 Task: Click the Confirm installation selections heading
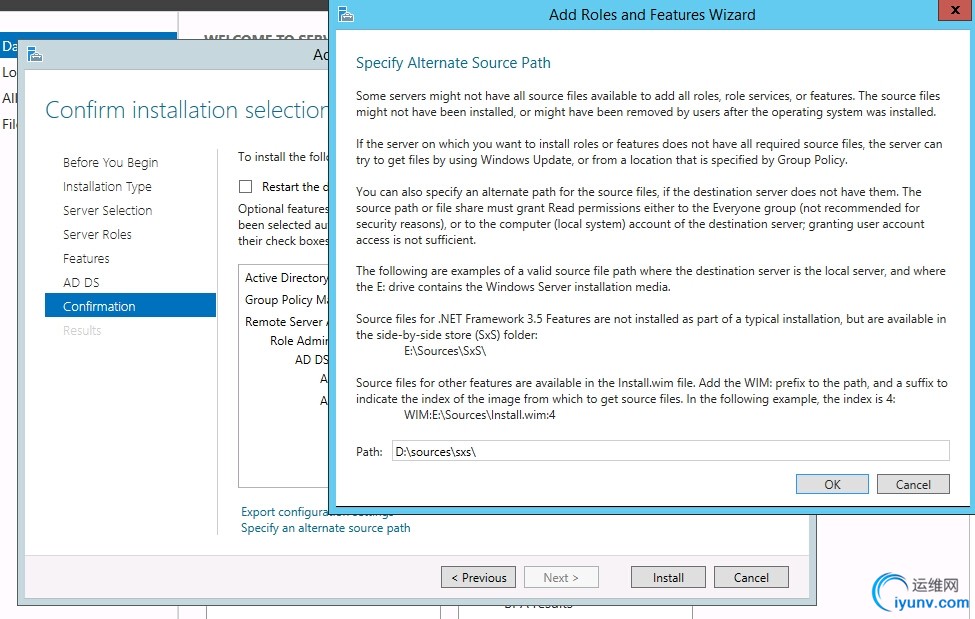click(x=187, y=110)
